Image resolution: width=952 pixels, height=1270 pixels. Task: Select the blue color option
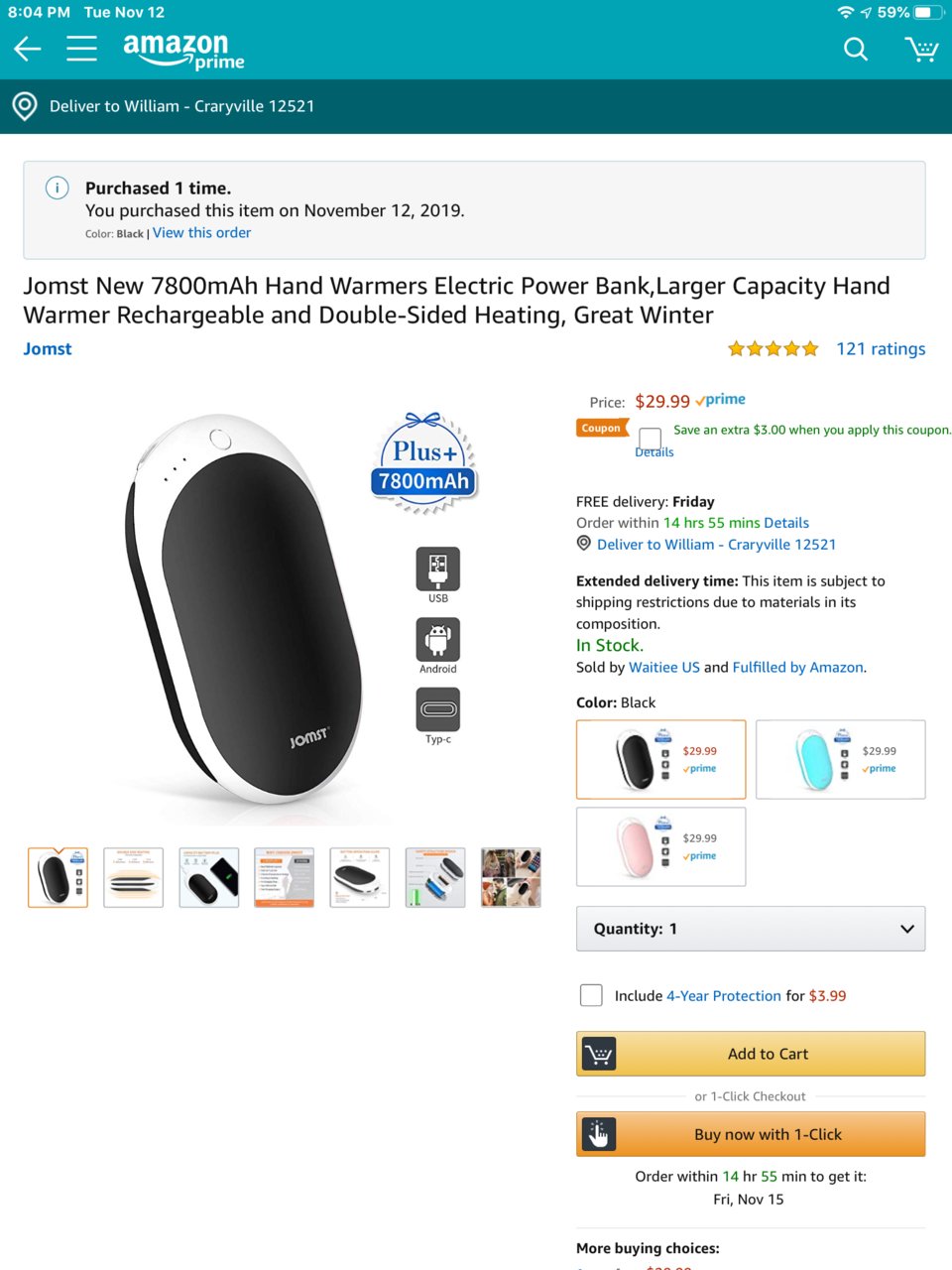840,759
